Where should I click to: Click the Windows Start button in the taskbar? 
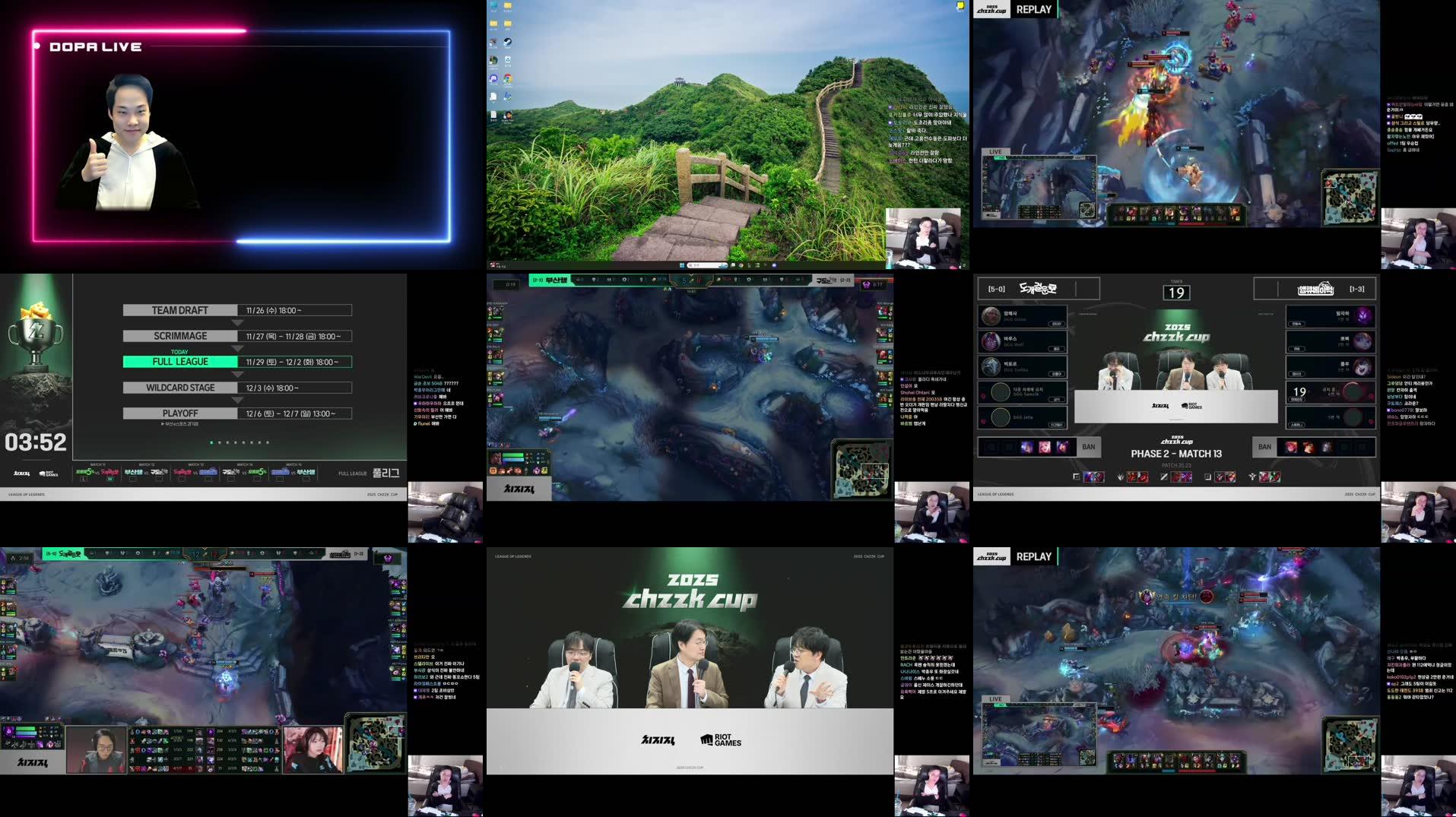coord(682,265)
